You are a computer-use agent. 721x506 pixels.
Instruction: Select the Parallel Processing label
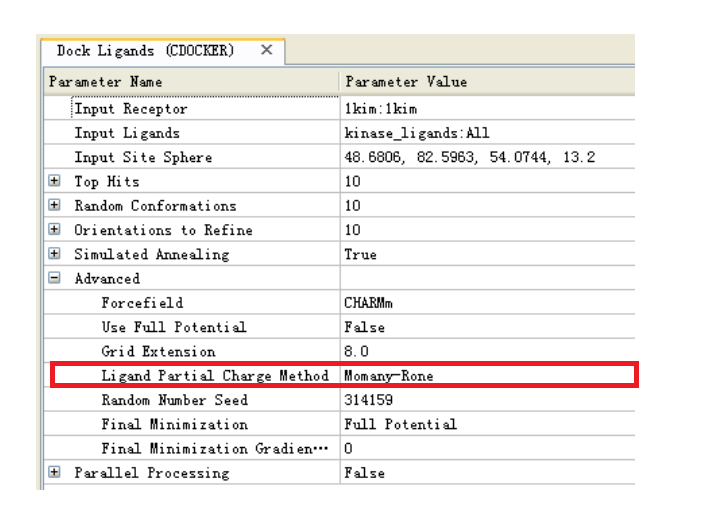pos(152,473)
